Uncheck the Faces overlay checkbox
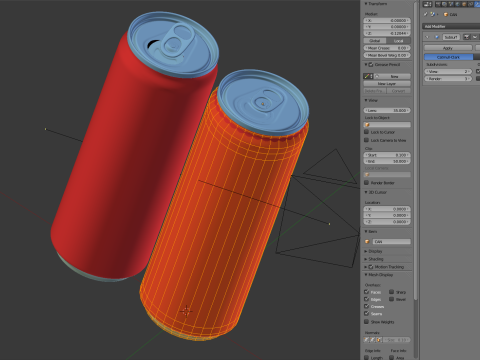Screen dimensions: 480x360 (367, 292)
